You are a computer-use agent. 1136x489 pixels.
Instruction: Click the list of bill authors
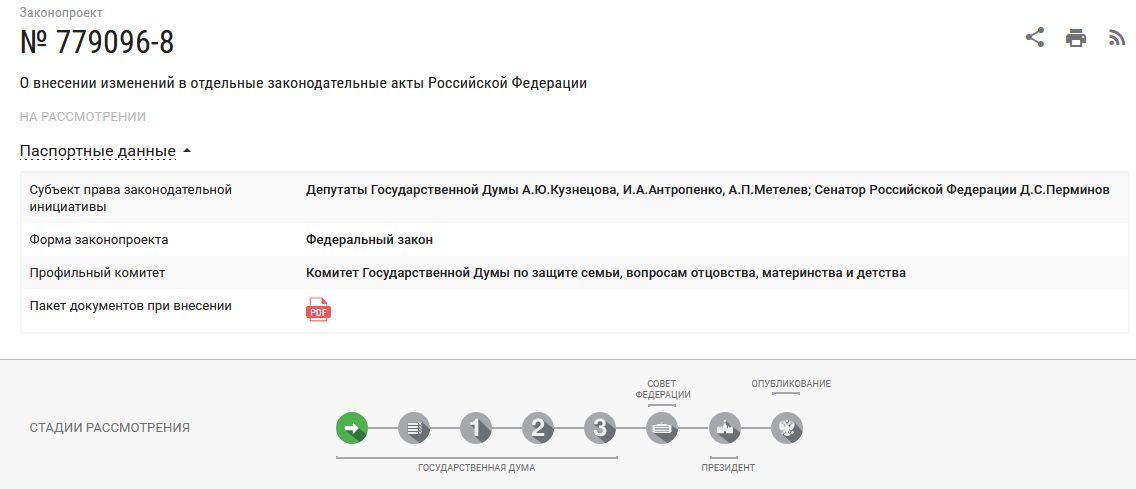pos(707,189)
